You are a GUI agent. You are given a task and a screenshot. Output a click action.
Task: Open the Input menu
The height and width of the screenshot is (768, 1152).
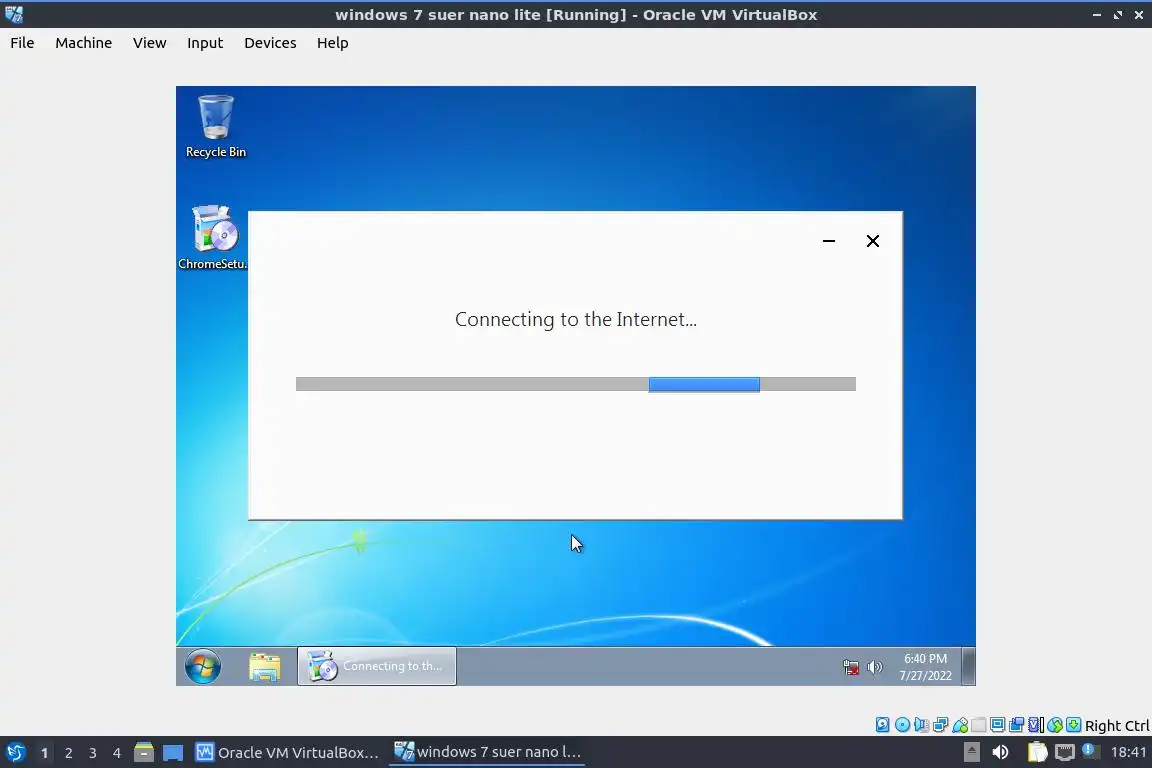click(205, 43)
